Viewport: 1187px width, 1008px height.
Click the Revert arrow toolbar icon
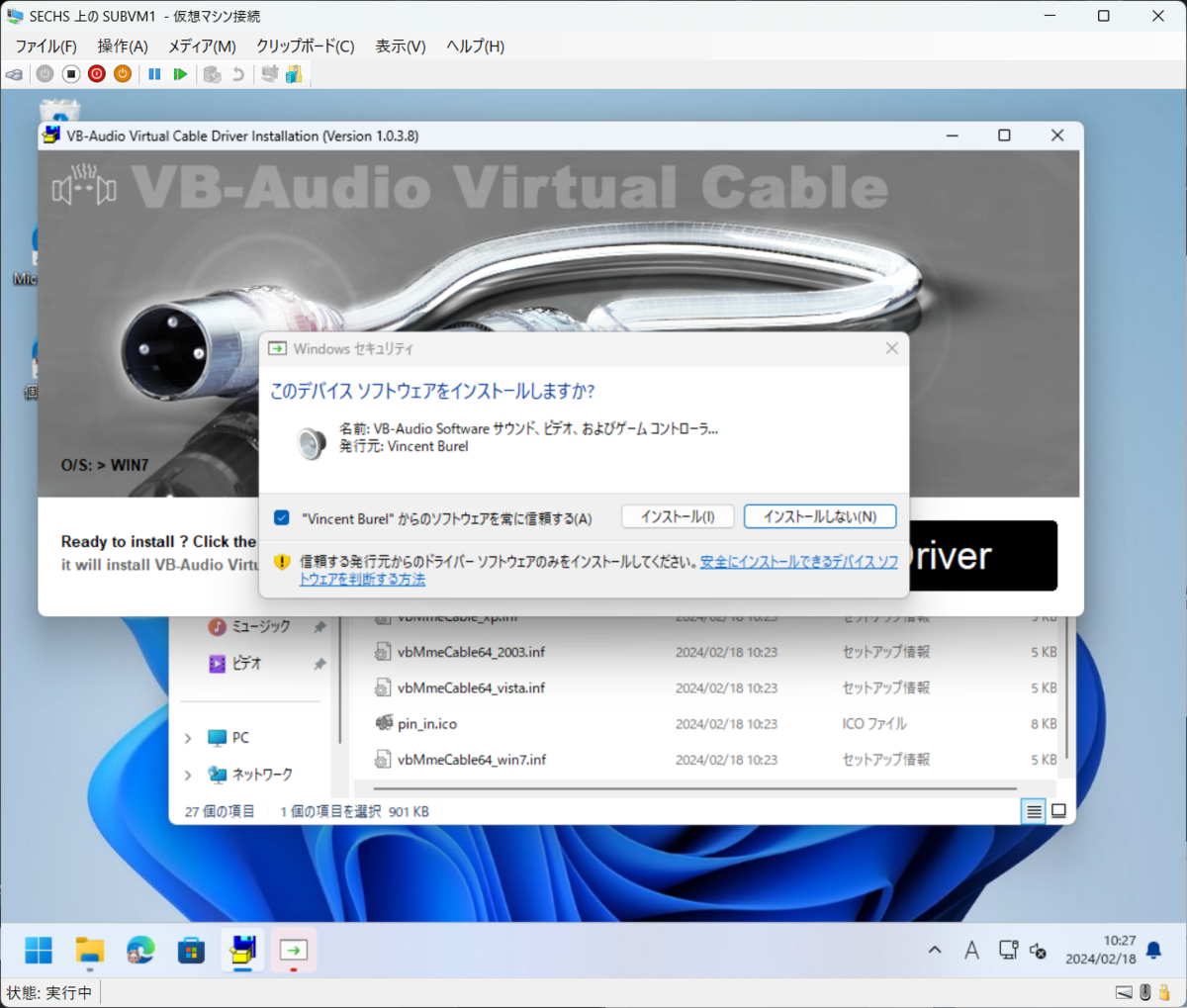(x=237, y=74)
